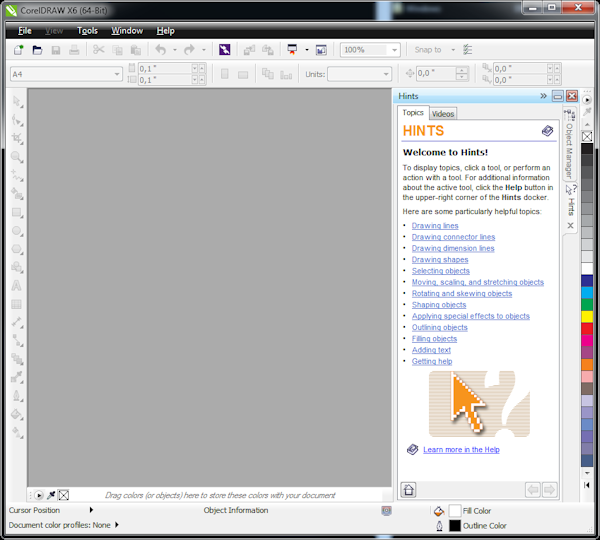
Task: Expand the Cursor Position arrow
Action: 92,510
